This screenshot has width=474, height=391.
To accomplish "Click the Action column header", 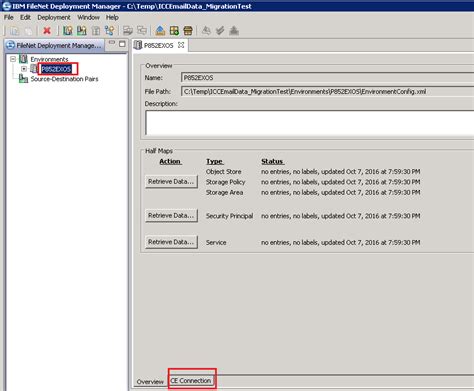I will pyautogui.click(x=170, y=161).
